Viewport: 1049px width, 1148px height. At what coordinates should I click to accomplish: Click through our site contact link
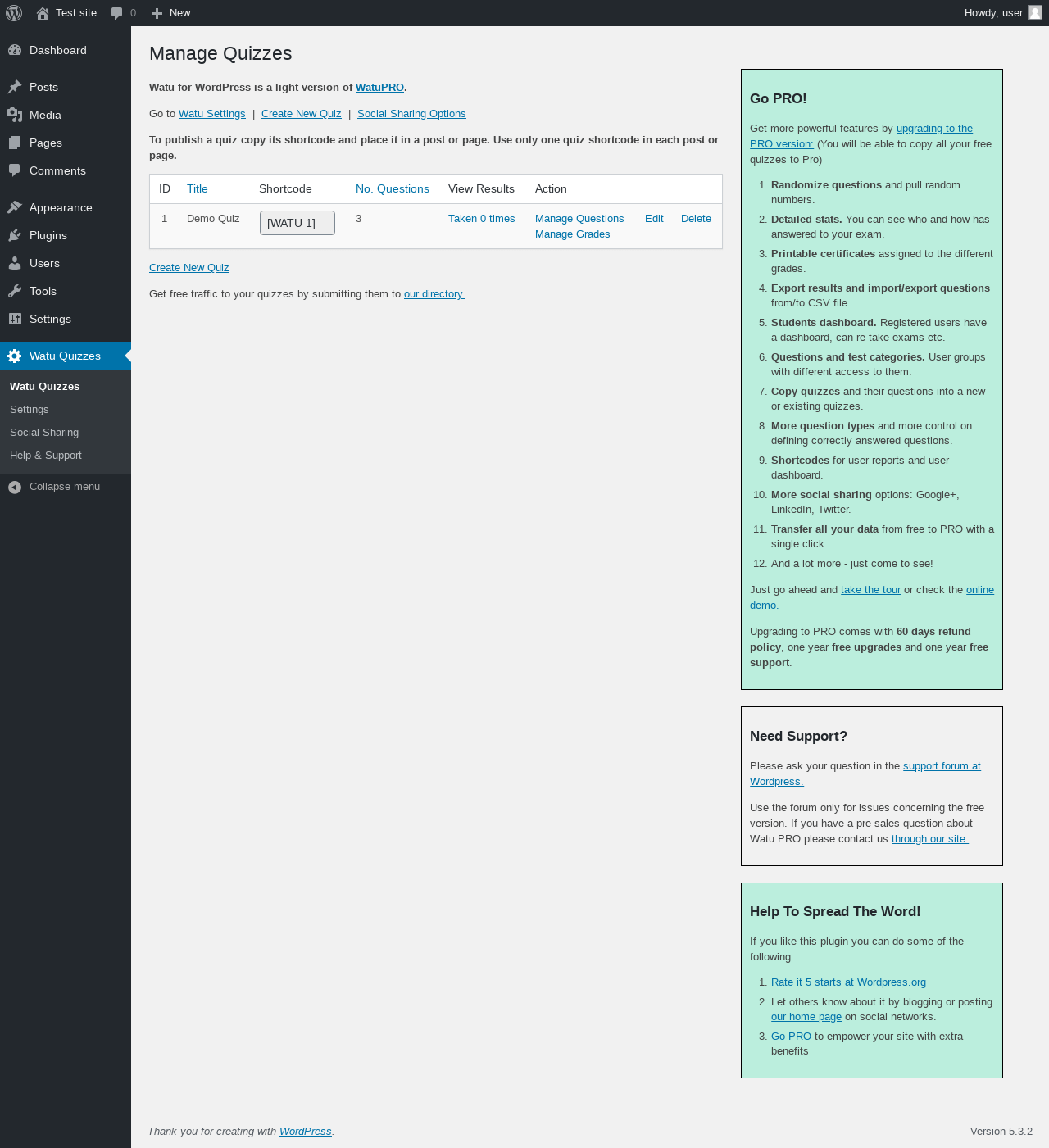(930, 838)
